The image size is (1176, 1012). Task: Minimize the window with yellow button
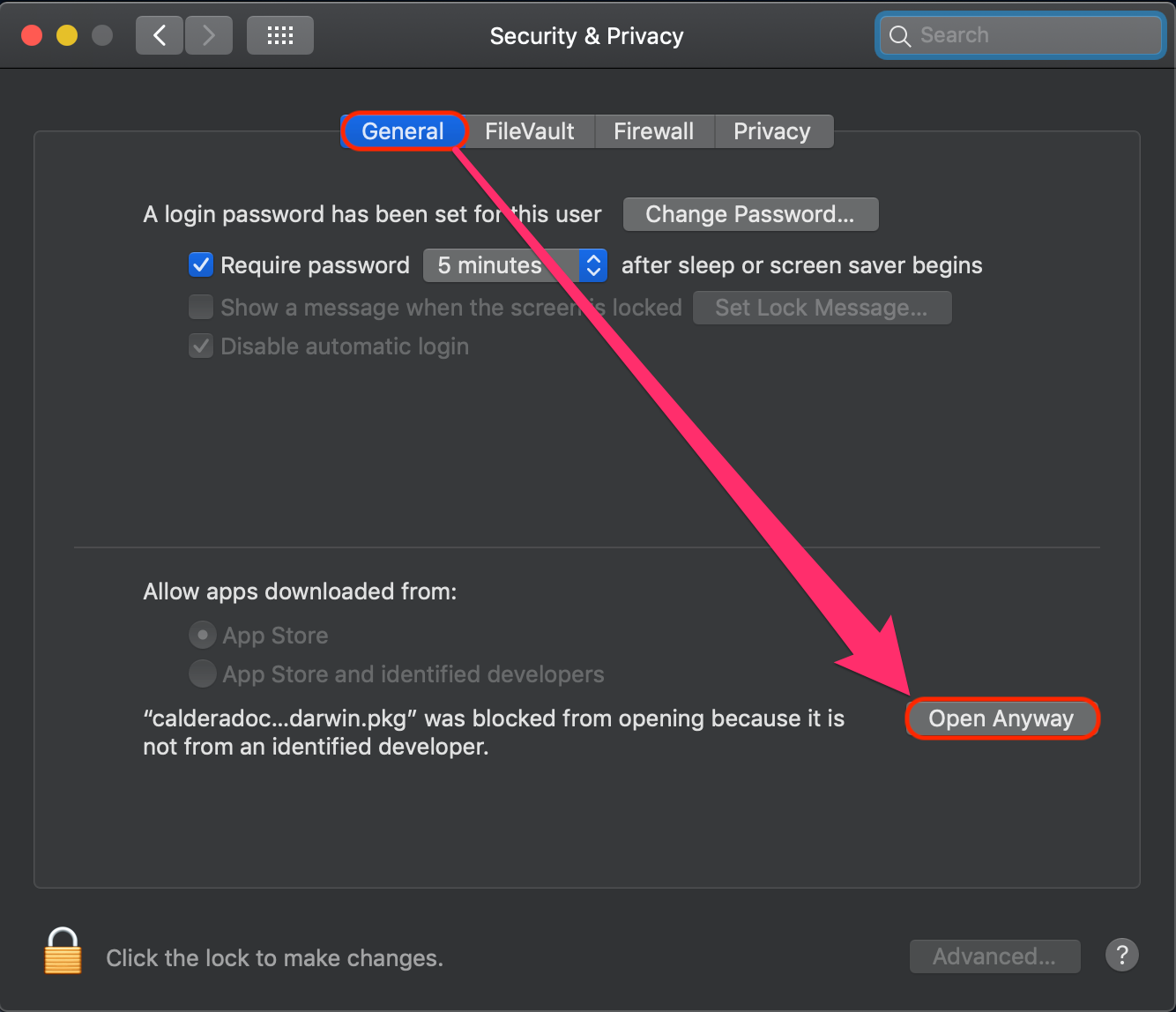point(67,35)
